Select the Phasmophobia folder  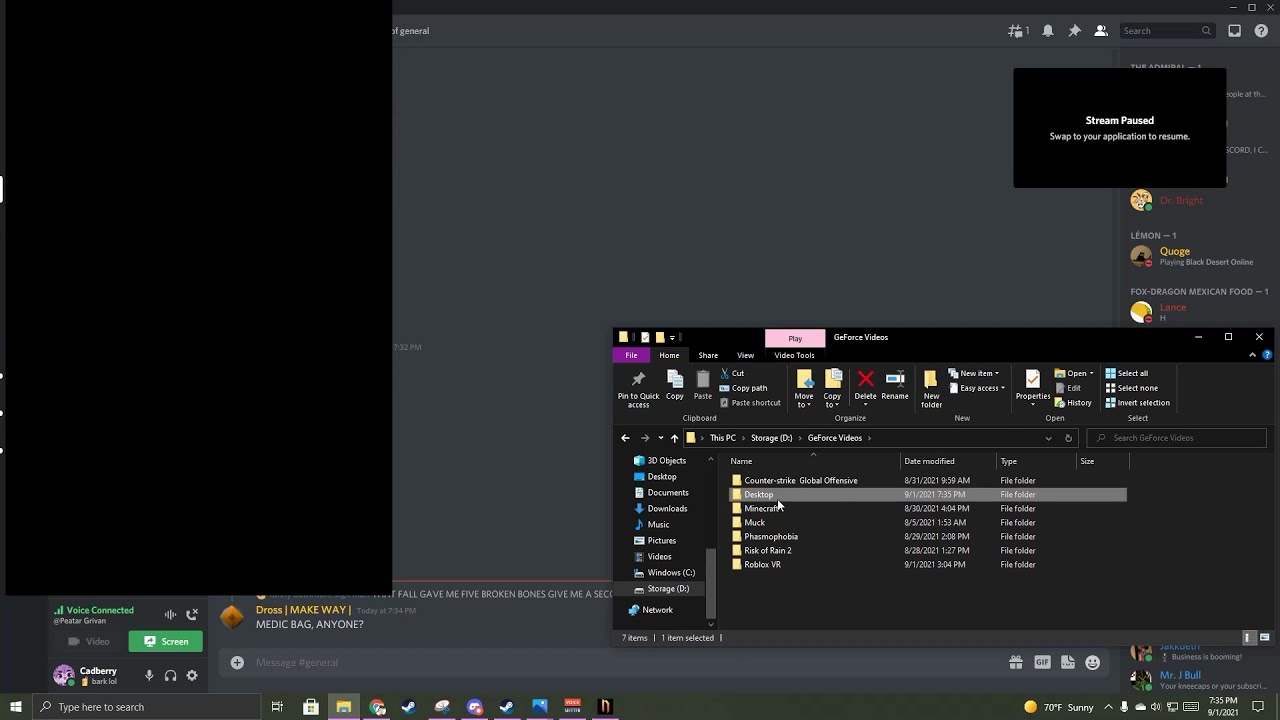click(x=770, y=537)
